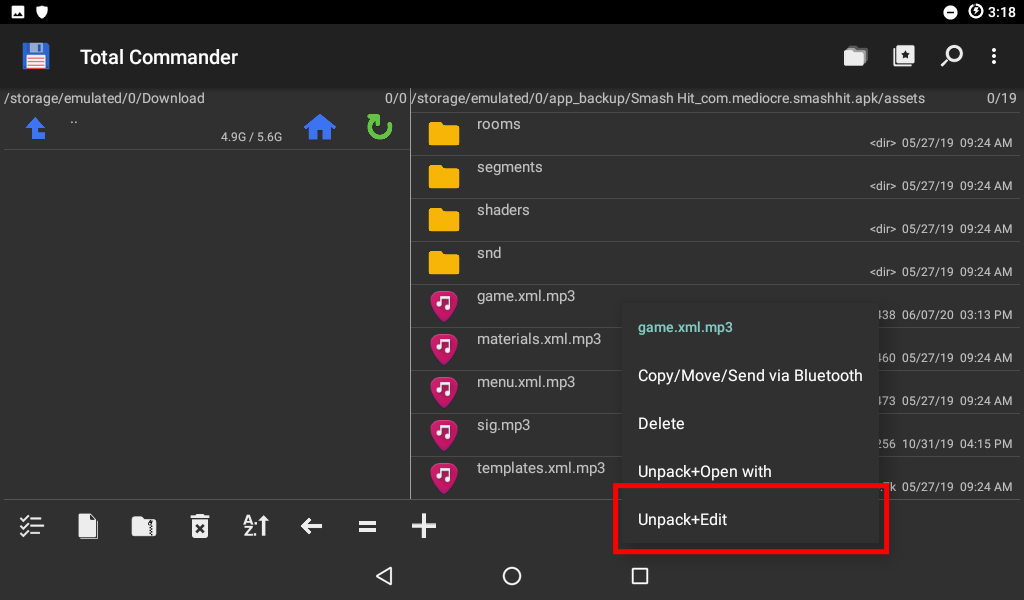Tap the game.xml.mp3 music icon
Screen dimensions: 1024x600
coord(444,306)
